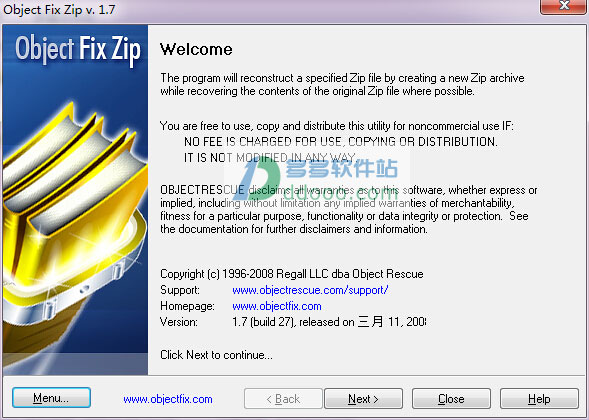This screenshot has height=420, width=589.
Task: Click the 'Support:' label
Action: point(180,290)
